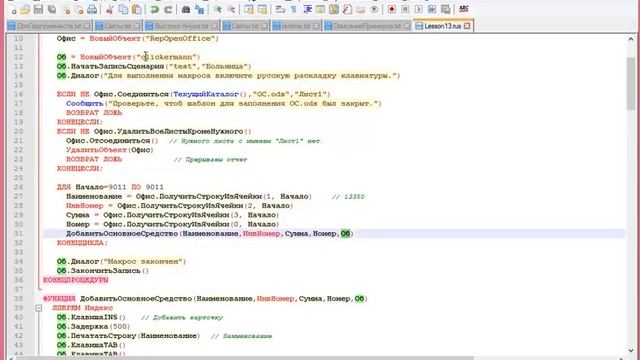Run the macro multiple times icon
Screen dimensions: 640x360
pyautogui.click(x=432, y=9)
